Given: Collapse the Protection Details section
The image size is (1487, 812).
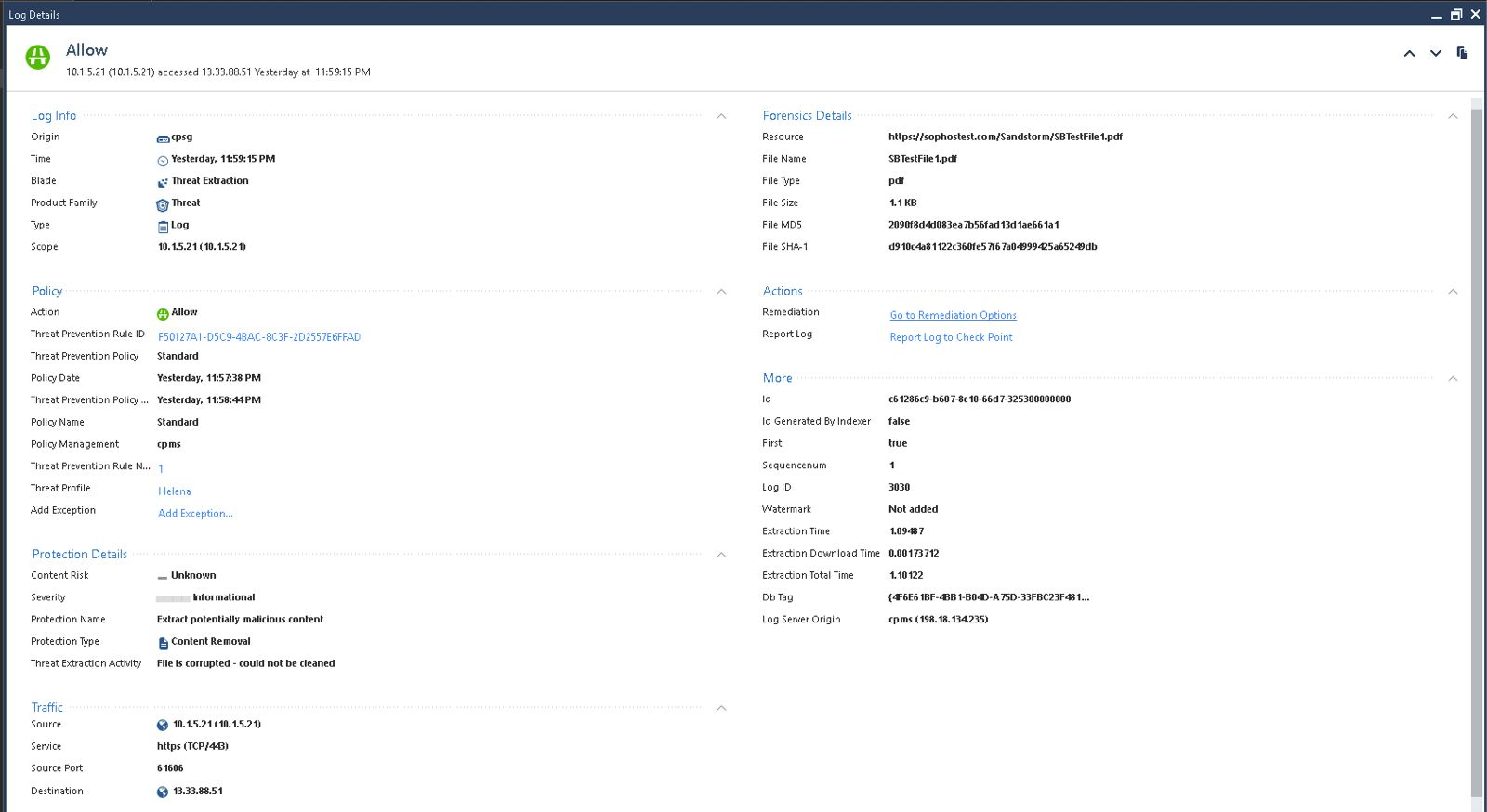Looking at the screenshot, I should [721, 555].
